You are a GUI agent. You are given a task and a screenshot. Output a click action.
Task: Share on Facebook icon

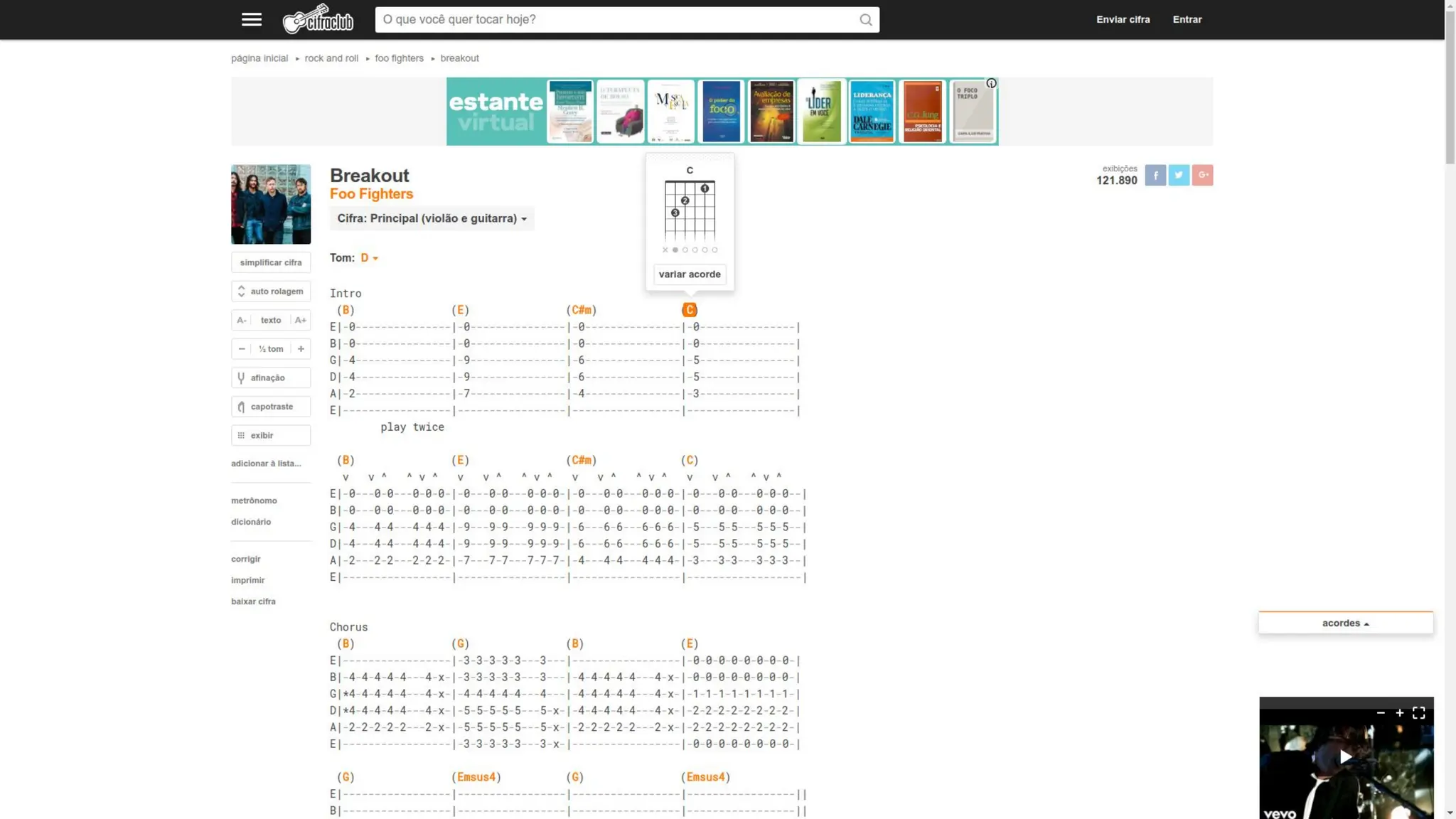(1155, 175)
